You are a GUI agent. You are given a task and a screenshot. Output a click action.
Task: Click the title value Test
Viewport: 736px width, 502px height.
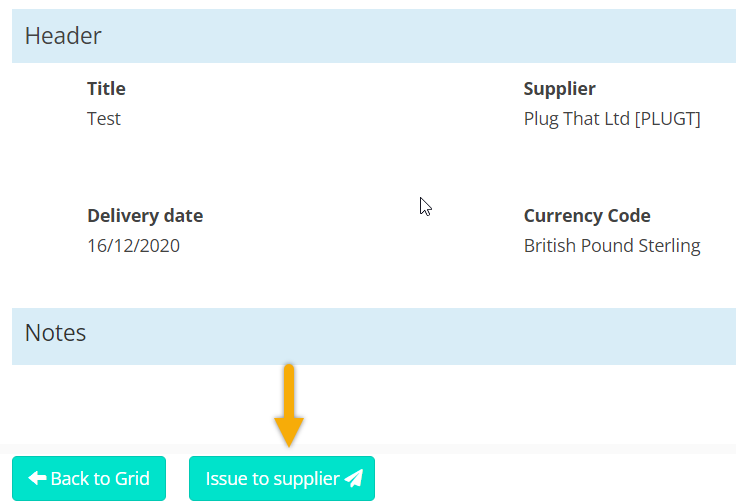click(x=104, y=119)
